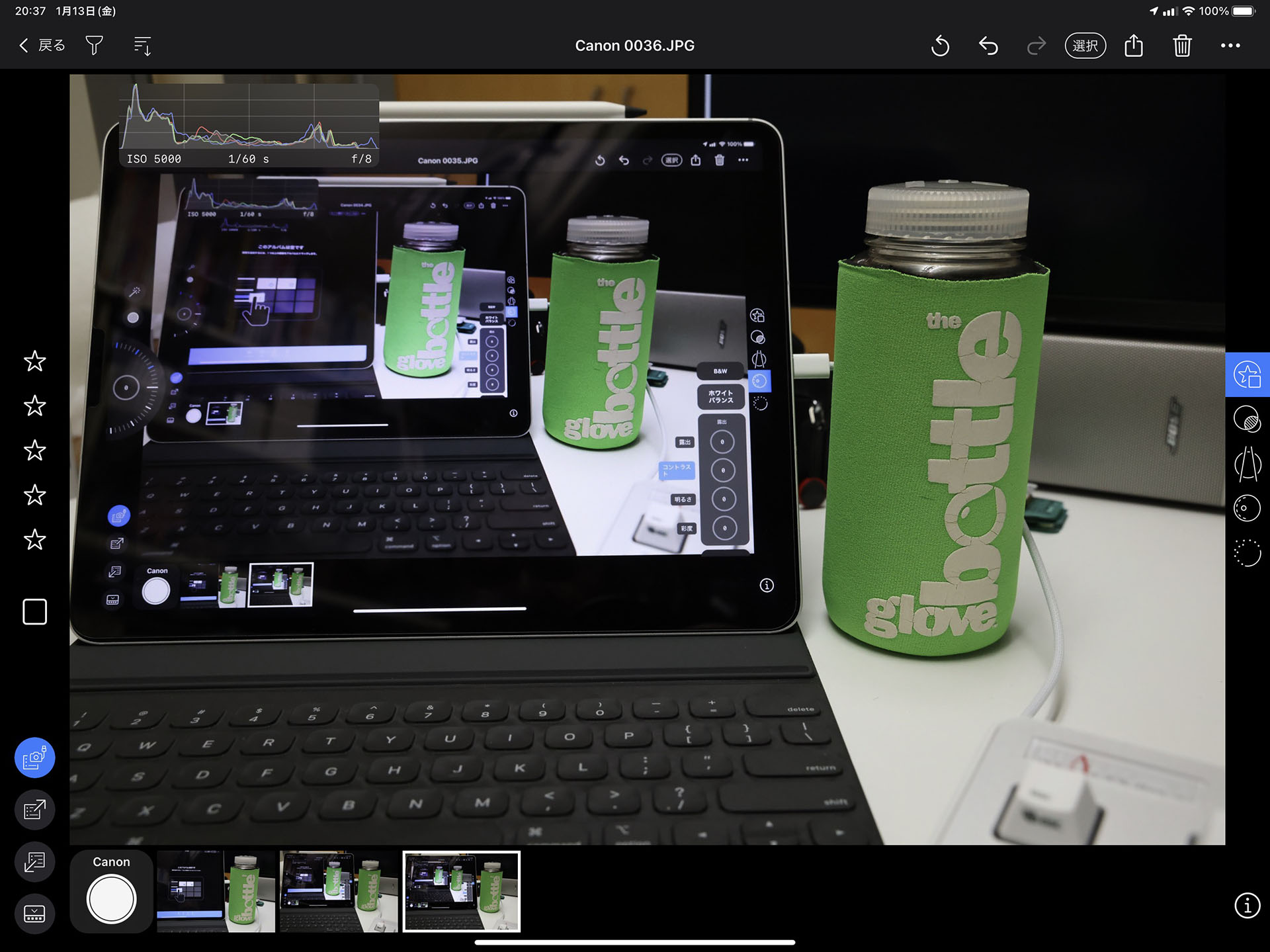Open the filter funnel icon
This screenshot has width=1270, height=952.
[x=94, y=45]
